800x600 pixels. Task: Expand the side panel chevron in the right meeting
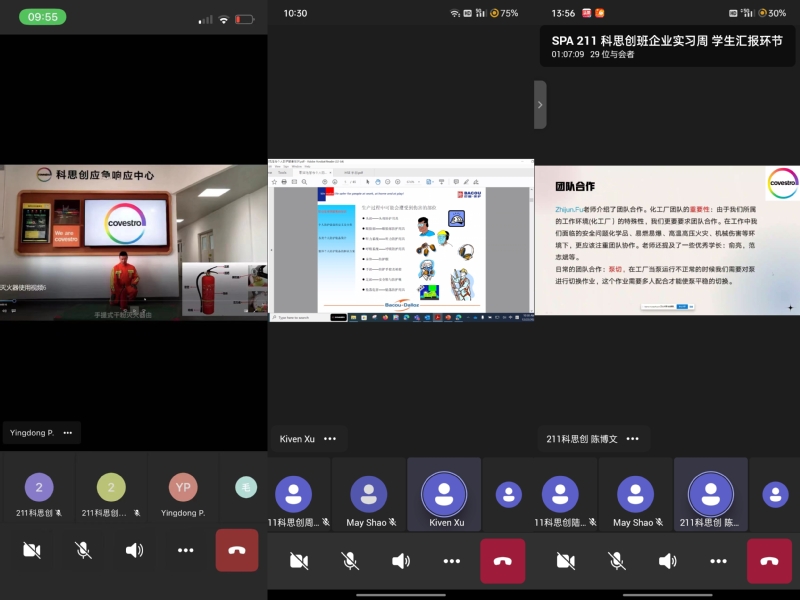point(540,104)
